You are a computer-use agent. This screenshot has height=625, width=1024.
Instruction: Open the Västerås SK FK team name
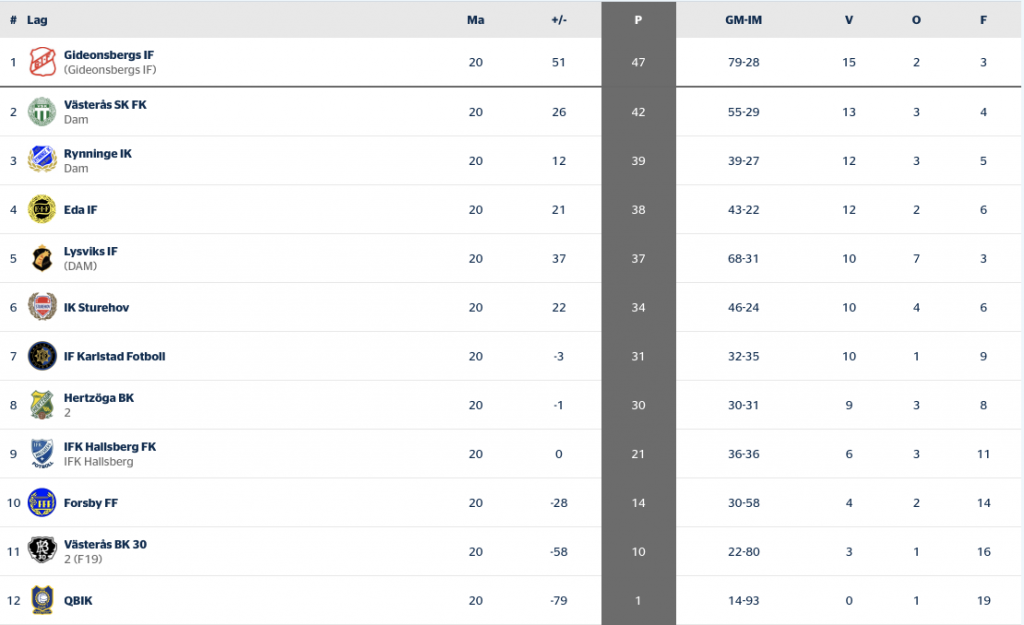click(105, 104)
